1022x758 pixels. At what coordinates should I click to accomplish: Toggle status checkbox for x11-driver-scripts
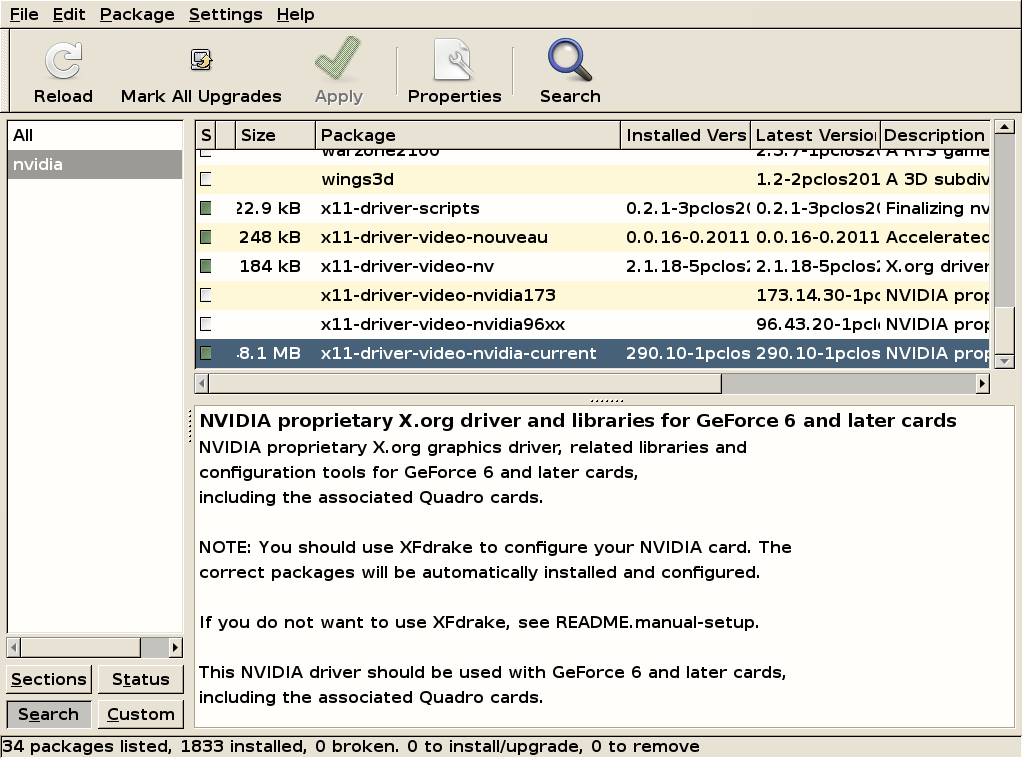[206, 208]
